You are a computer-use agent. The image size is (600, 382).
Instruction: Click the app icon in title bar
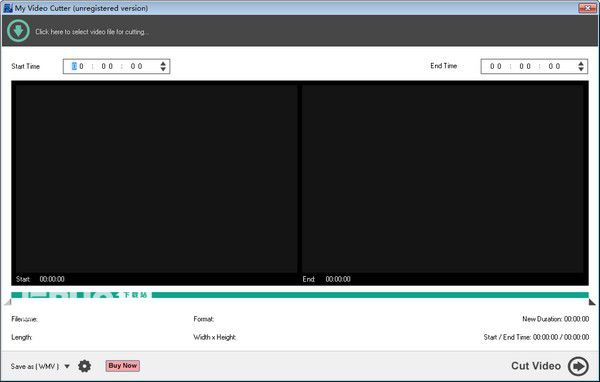coord(8,8)
